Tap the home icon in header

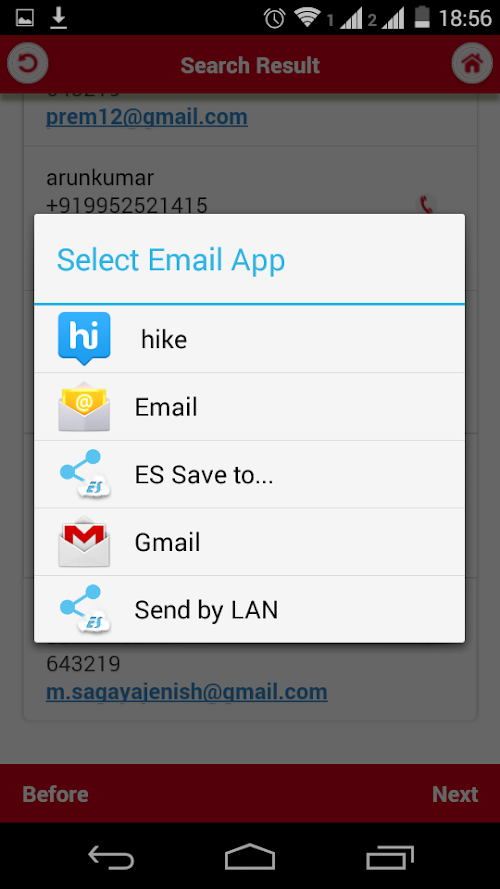pyautogui.click(x=472, y=64)
